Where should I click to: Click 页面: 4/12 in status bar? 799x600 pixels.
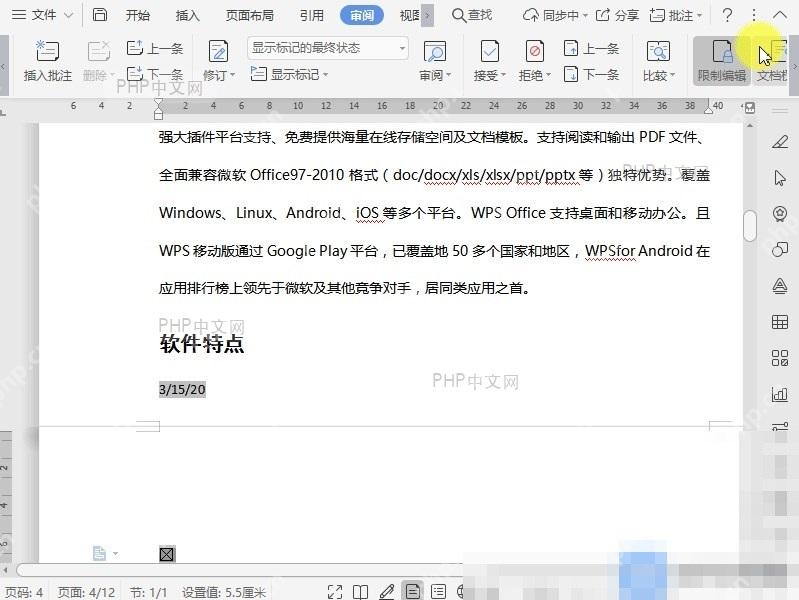(87, 592)
